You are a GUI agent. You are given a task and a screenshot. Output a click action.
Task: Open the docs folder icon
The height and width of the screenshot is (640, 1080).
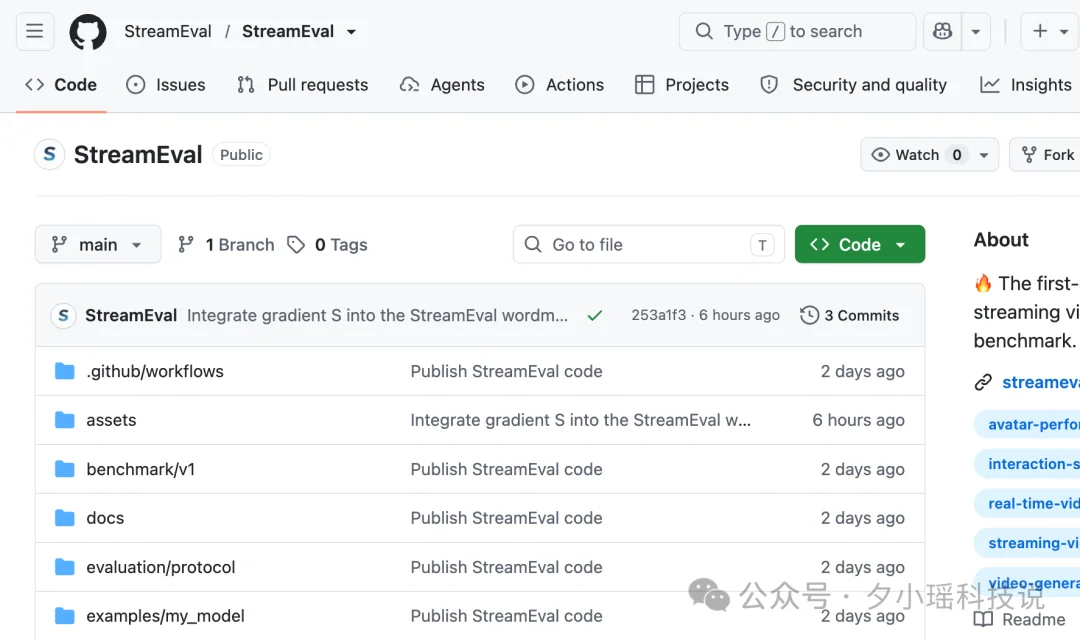(65, 518)
